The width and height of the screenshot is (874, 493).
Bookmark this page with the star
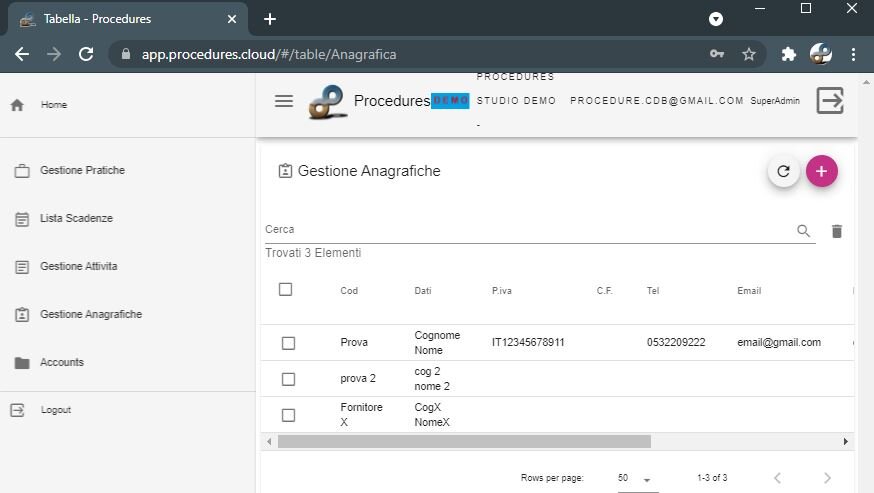tap(749, 54)
